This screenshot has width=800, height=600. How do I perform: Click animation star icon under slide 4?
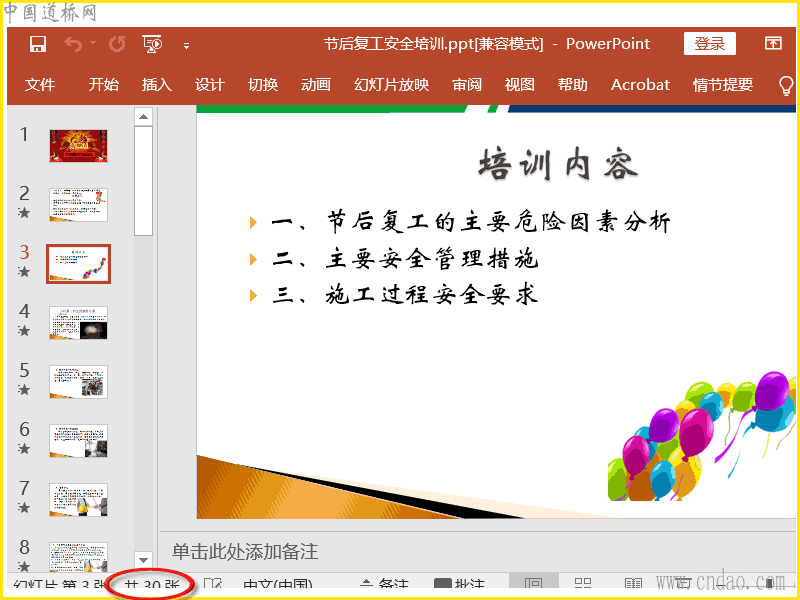pos(24,331)
